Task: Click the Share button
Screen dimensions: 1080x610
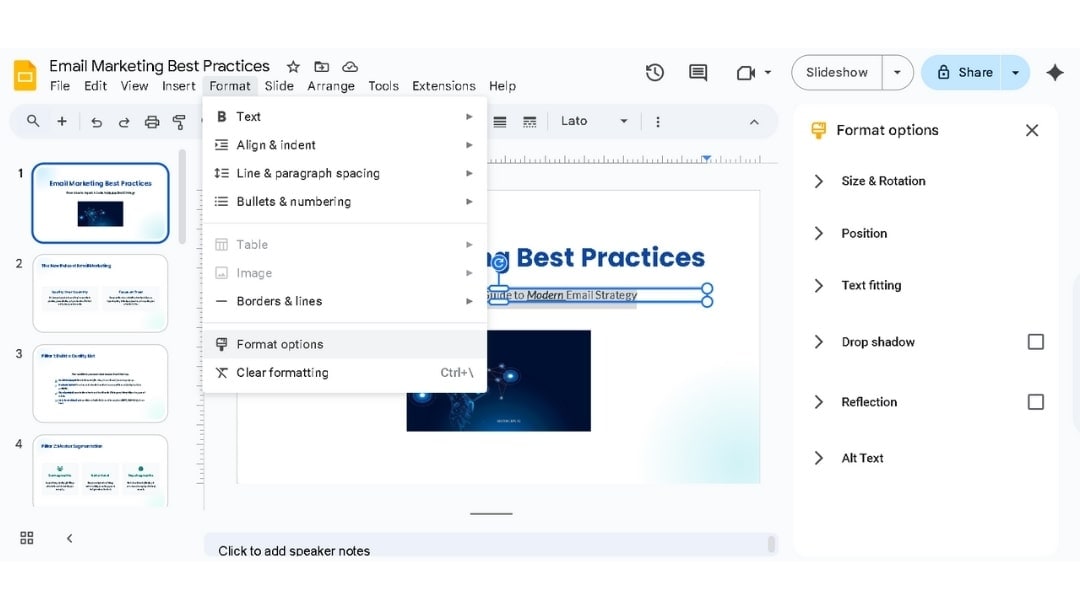Action: 963,72
